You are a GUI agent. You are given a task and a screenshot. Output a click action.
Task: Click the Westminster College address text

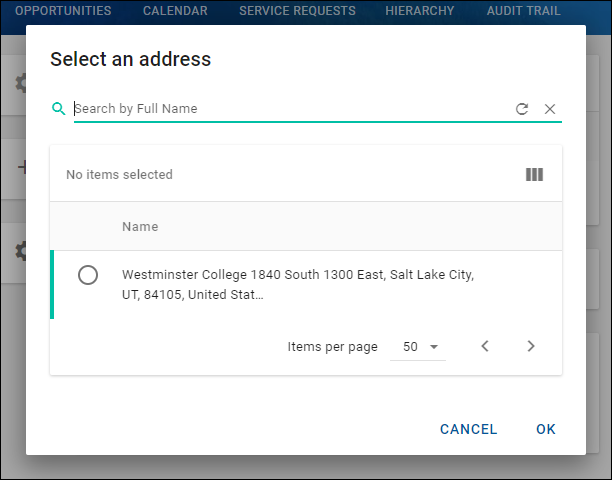298,284
